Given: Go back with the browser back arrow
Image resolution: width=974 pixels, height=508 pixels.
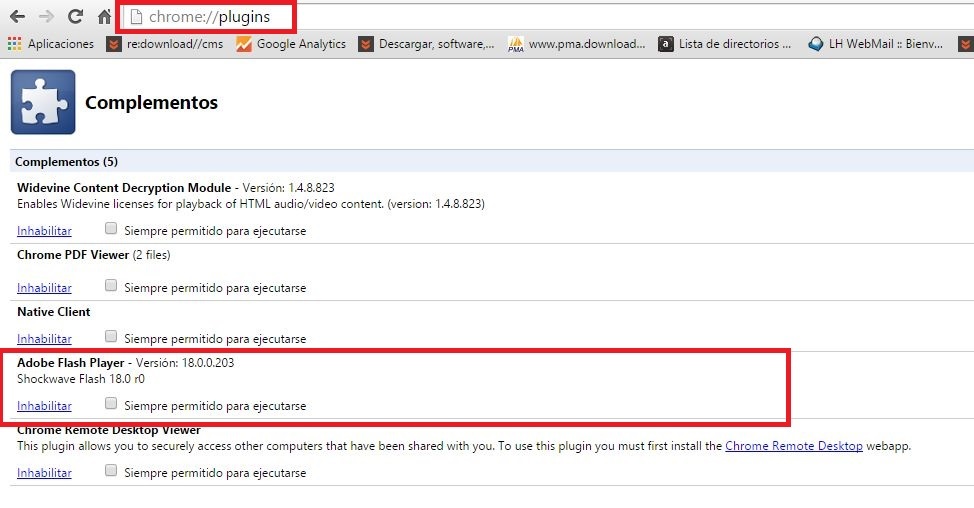Looking at the screenshot, I should tap(17, 17).
